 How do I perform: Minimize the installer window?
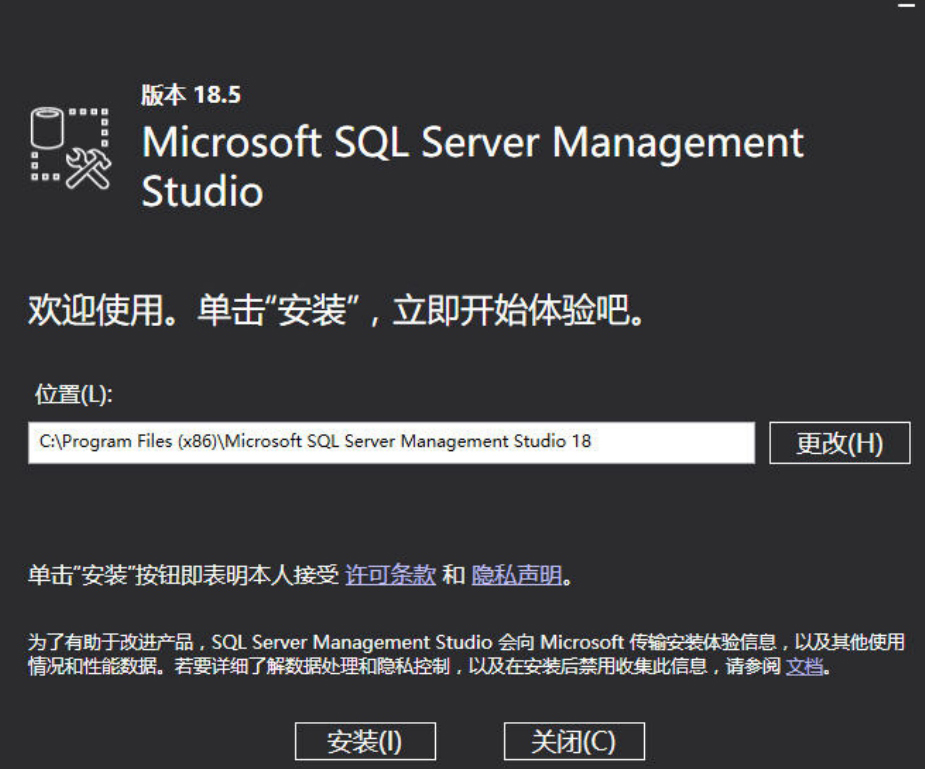point(907,8)
